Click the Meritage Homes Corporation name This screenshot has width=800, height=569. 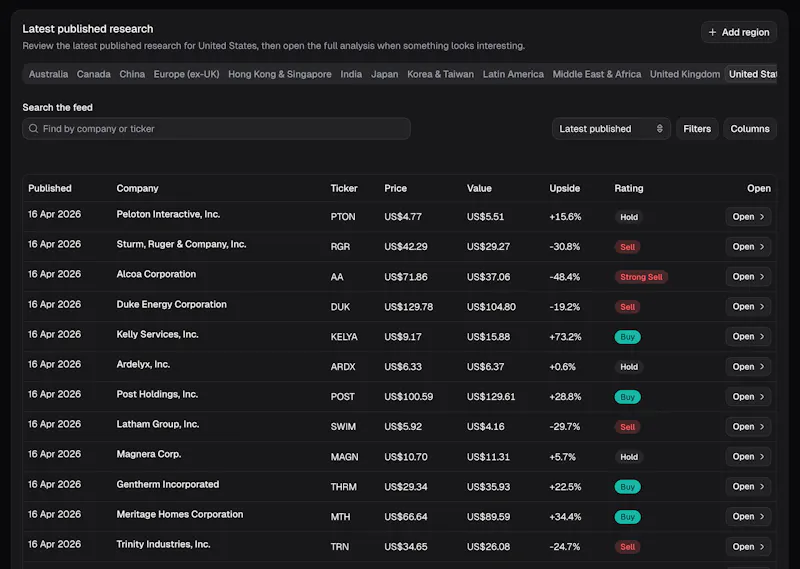click(x=180, y=514)
